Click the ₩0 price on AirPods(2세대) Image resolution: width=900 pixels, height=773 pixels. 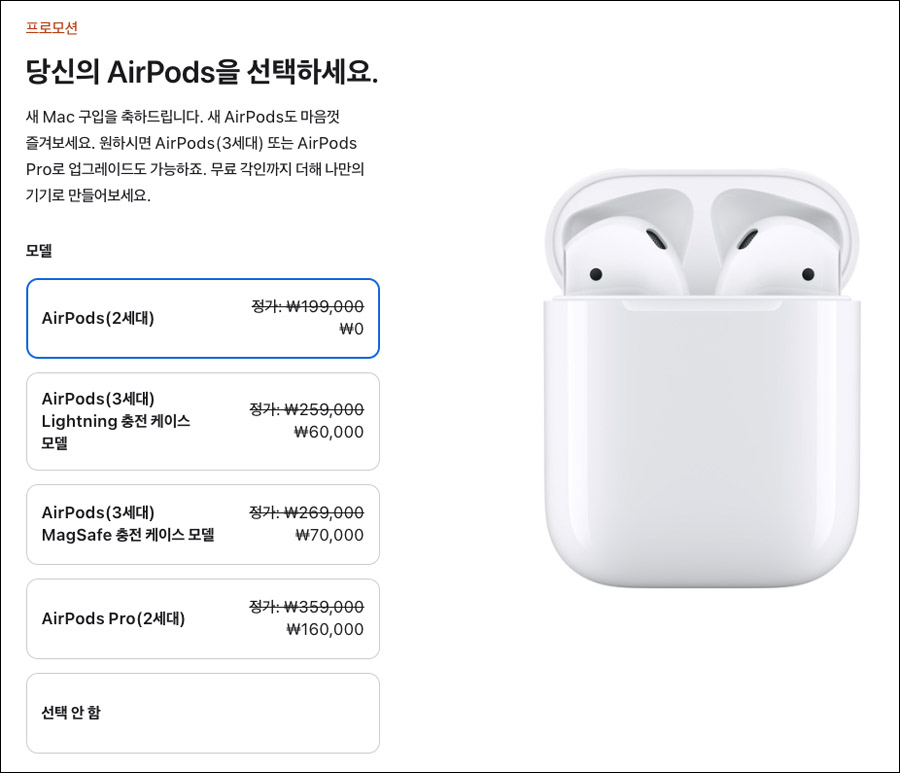[351, 329]
